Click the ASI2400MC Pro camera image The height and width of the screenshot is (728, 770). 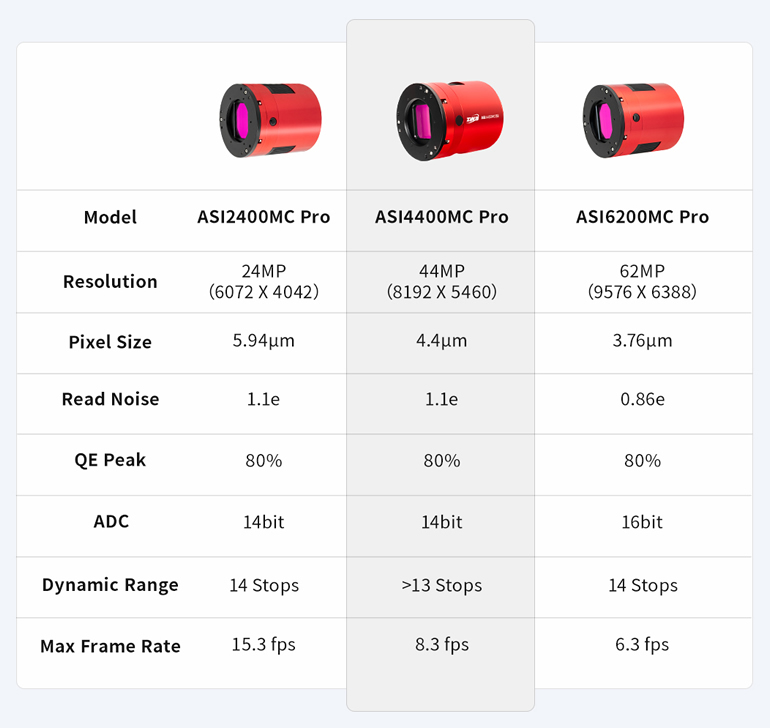point(268,120)
